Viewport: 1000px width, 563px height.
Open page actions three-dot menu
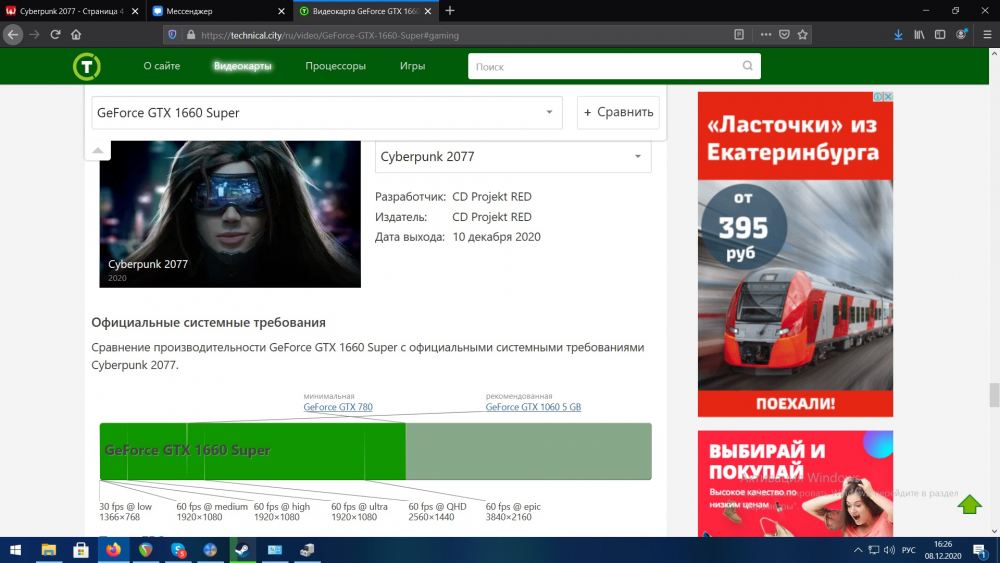(x=766, y=34)
